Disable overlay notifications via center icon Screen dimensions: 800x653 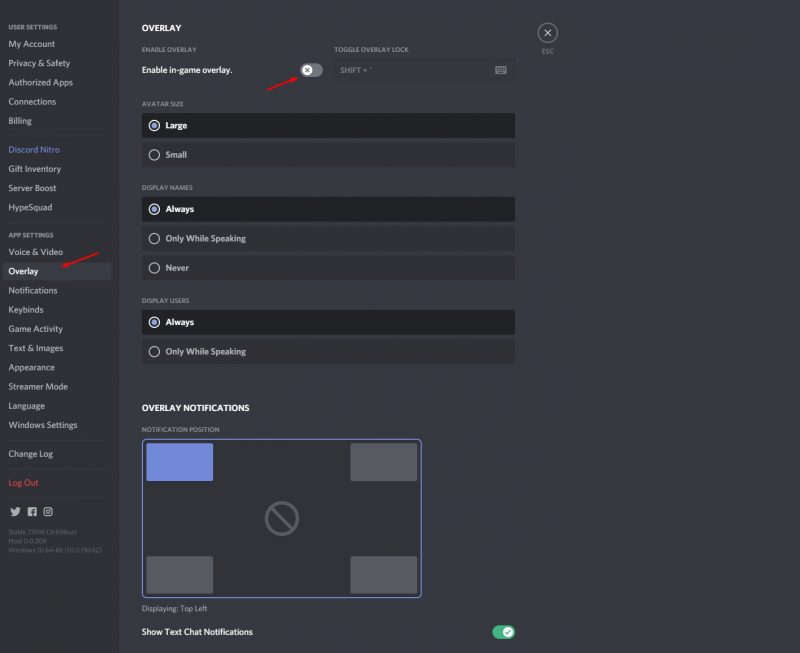pyautogui.click(x=282, y=518)
